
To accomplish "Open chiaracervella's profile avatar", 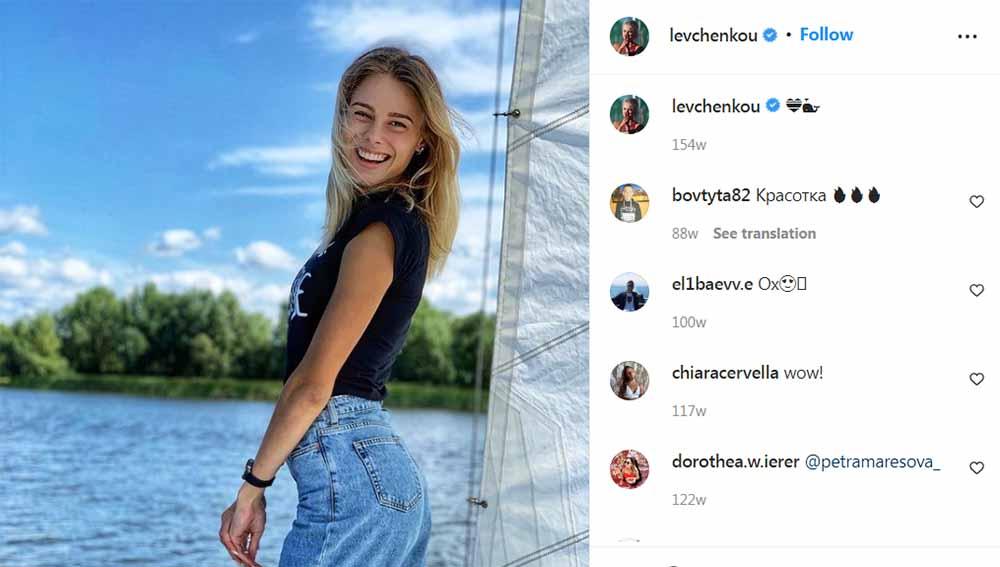I will (x=629, y=381).
